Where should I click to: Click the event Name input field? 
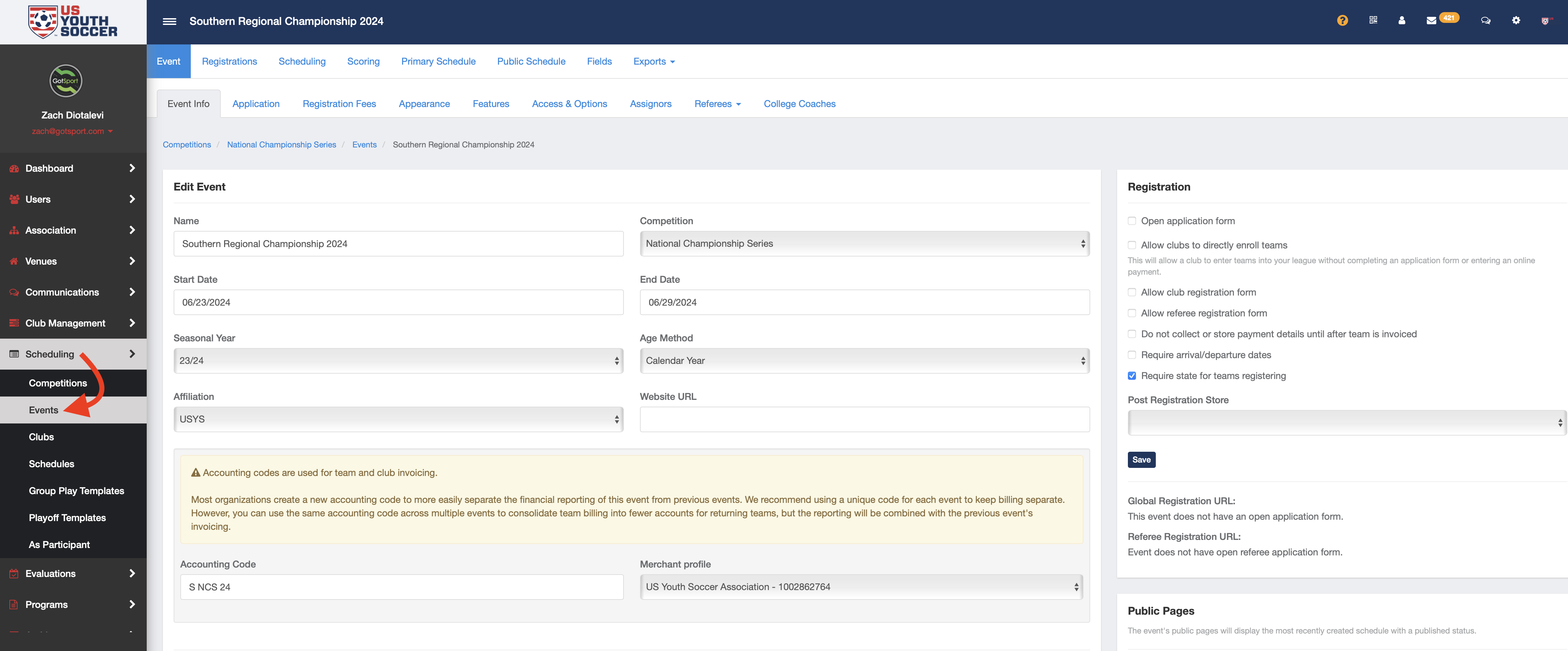pyautogui.click(x=398, y=244)
